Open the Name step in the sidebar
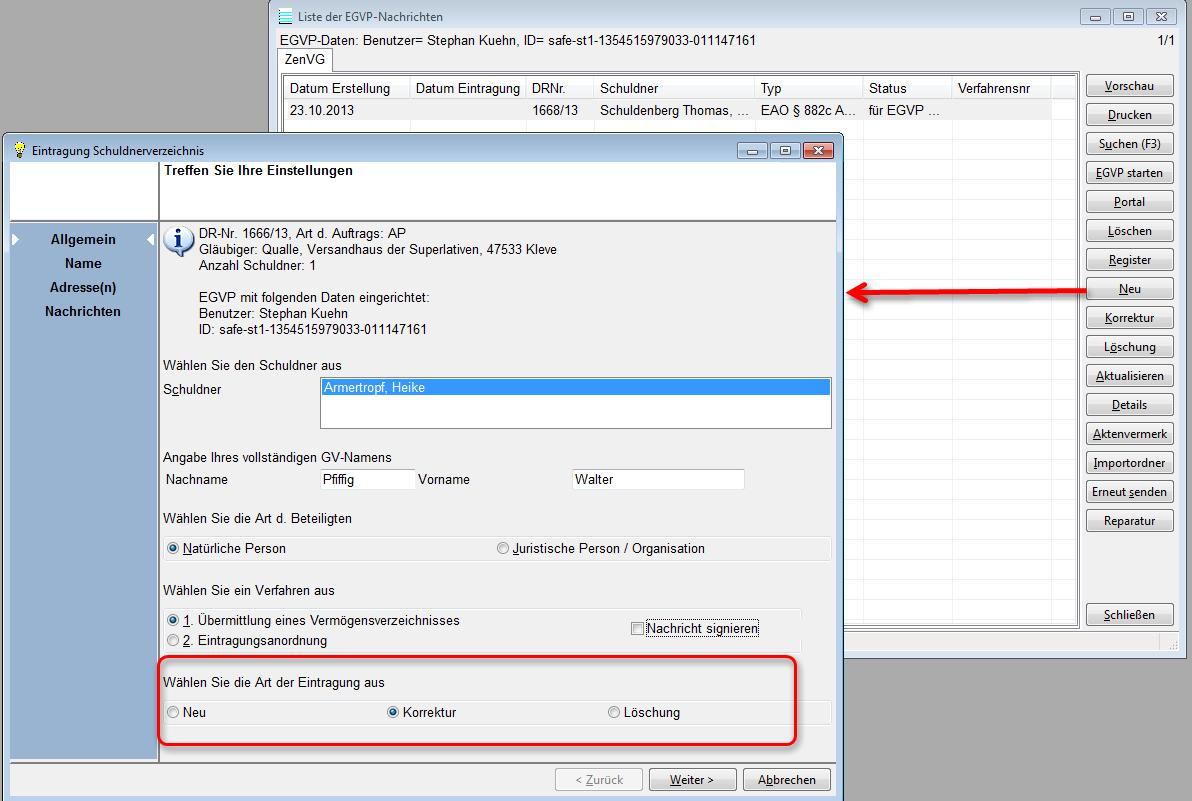 click(83, 263)
